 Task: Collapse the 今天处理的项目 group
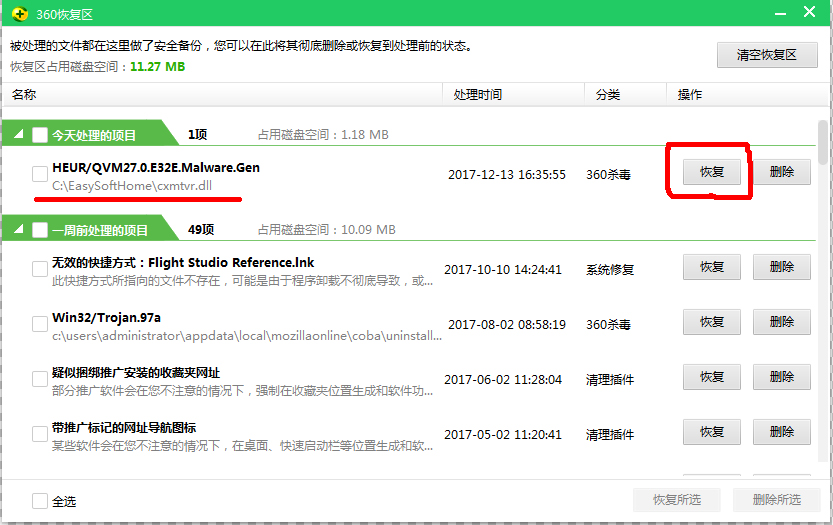[19, 134]
